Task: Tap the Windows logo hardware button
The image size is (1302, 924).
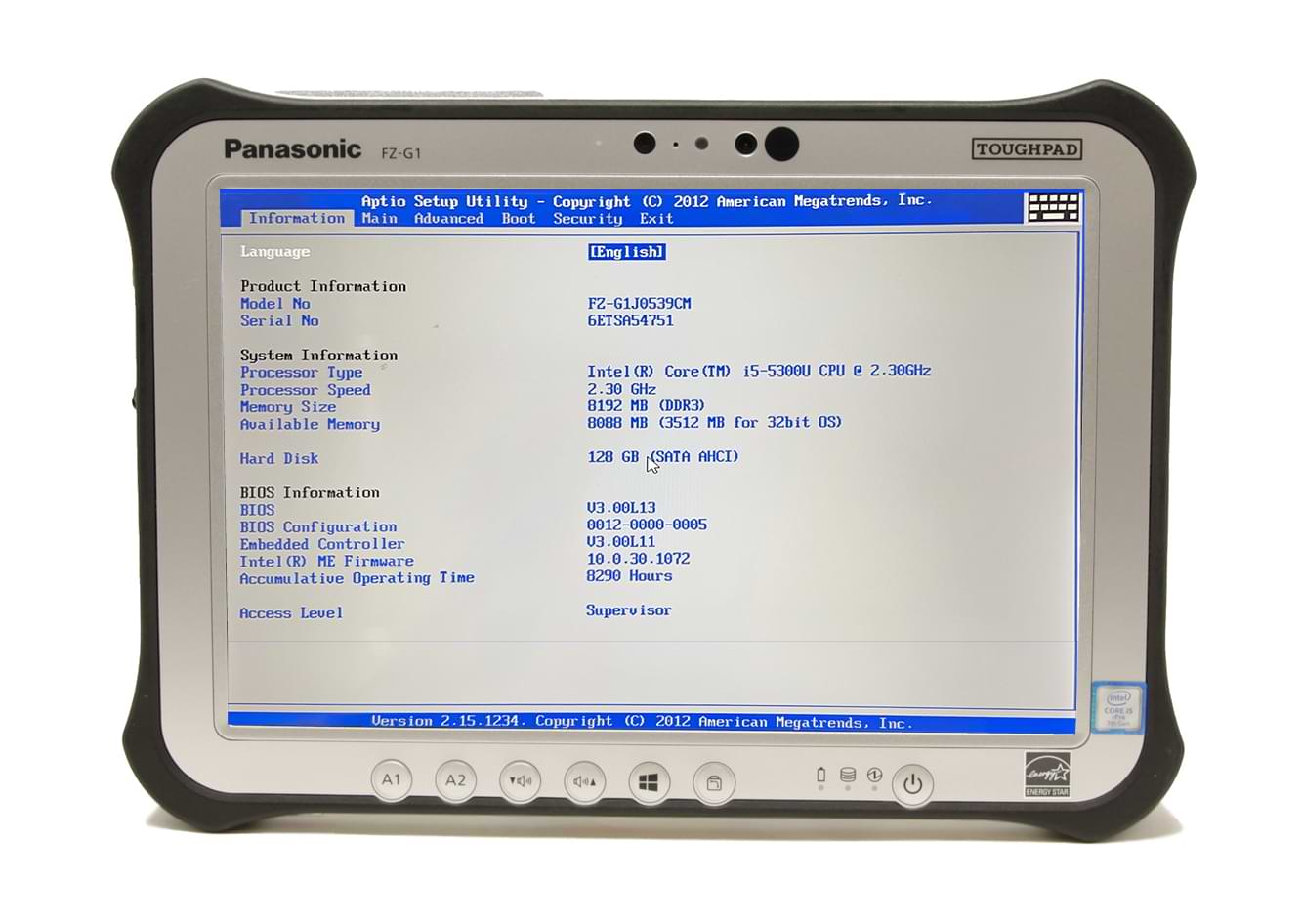Action: (650, 782)
